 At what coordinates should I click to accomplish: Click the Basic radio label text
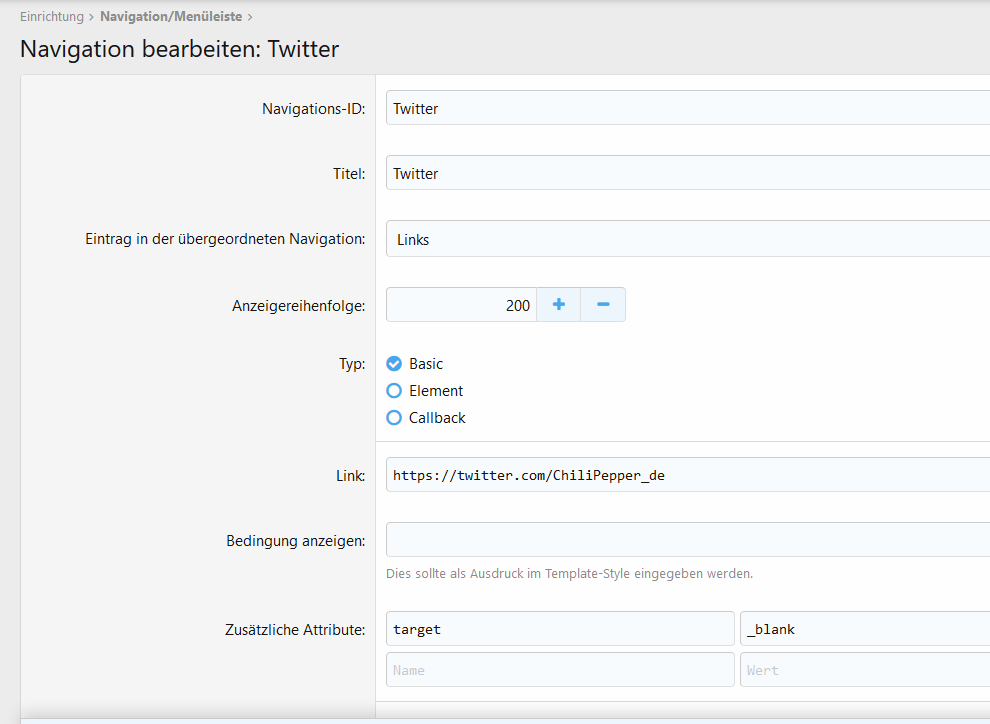pyautogui.click(x=426, y=364)
